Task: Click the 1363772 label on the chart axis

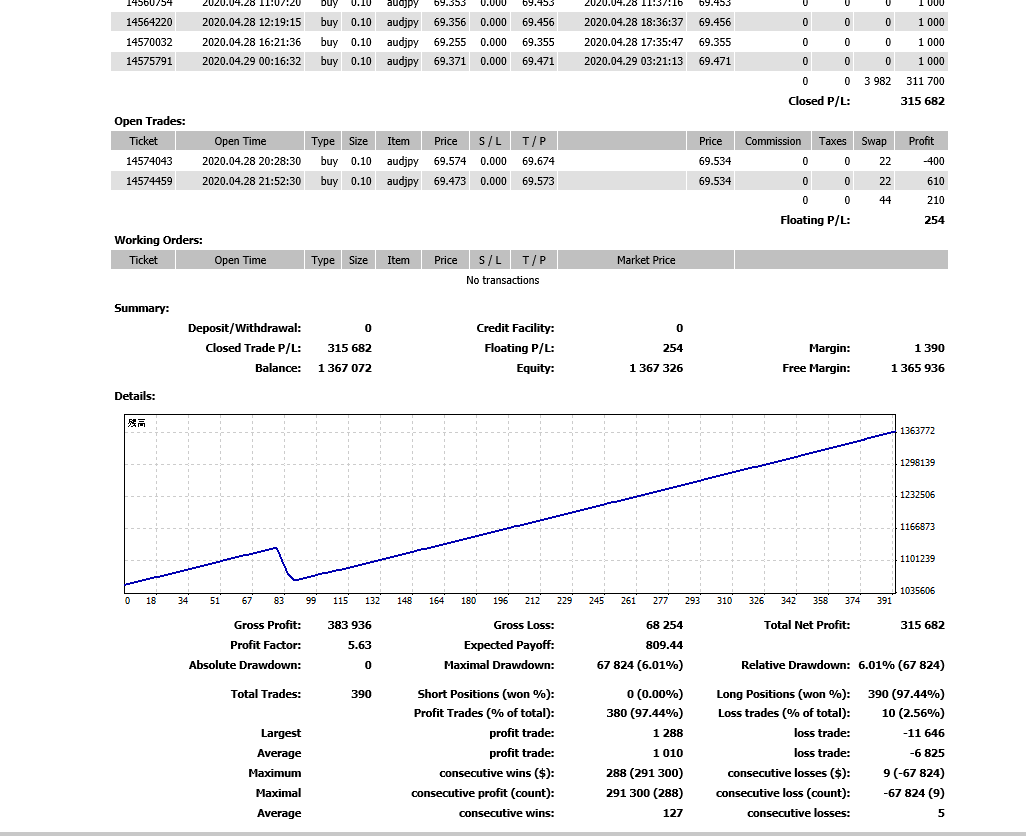Action: pyautogui.click(x=917, y=431)
